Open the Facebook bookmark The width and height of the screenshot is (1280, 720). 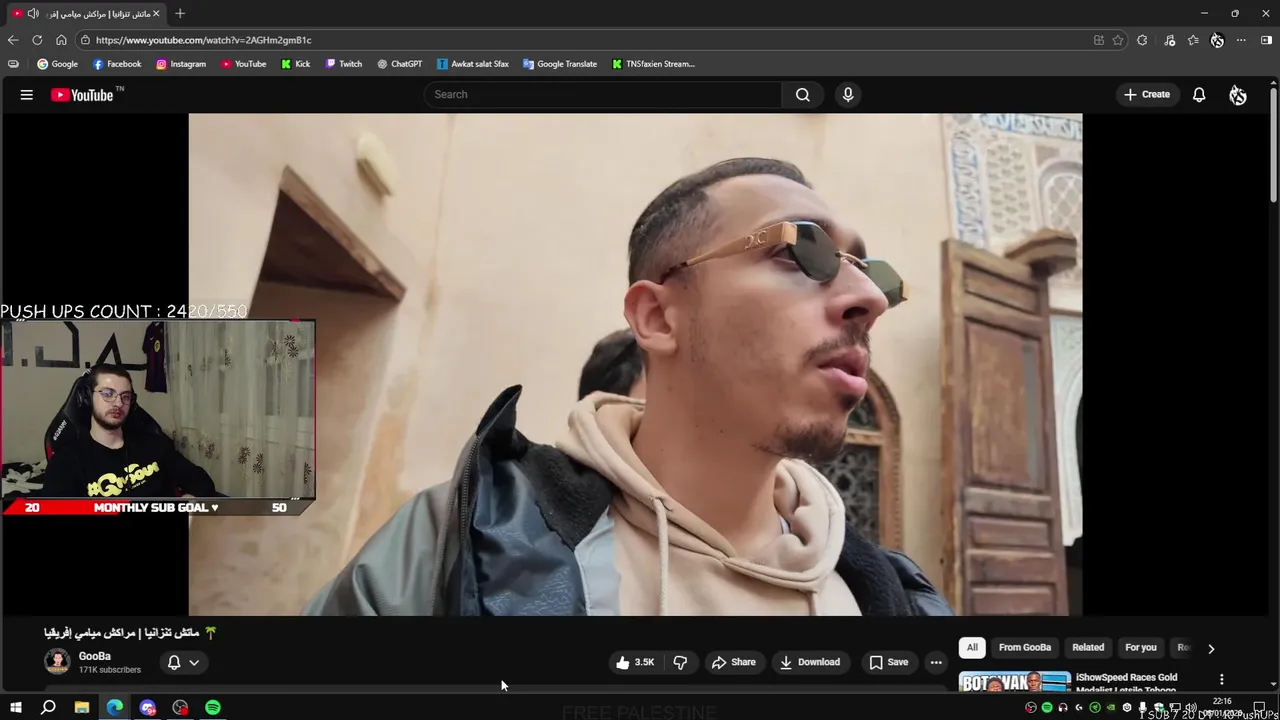(117, 64)
